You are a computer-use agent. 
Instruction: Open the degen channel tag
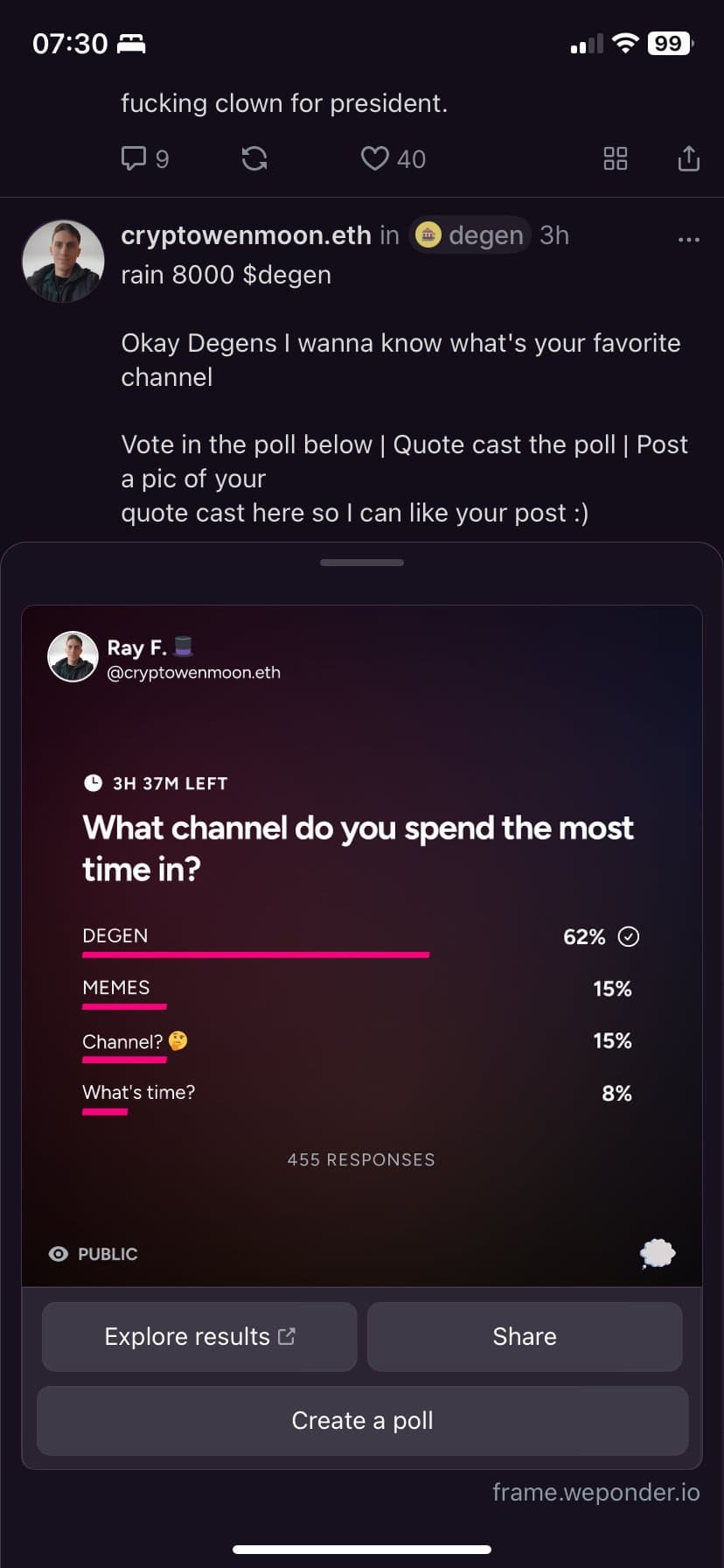click(470, 235)
